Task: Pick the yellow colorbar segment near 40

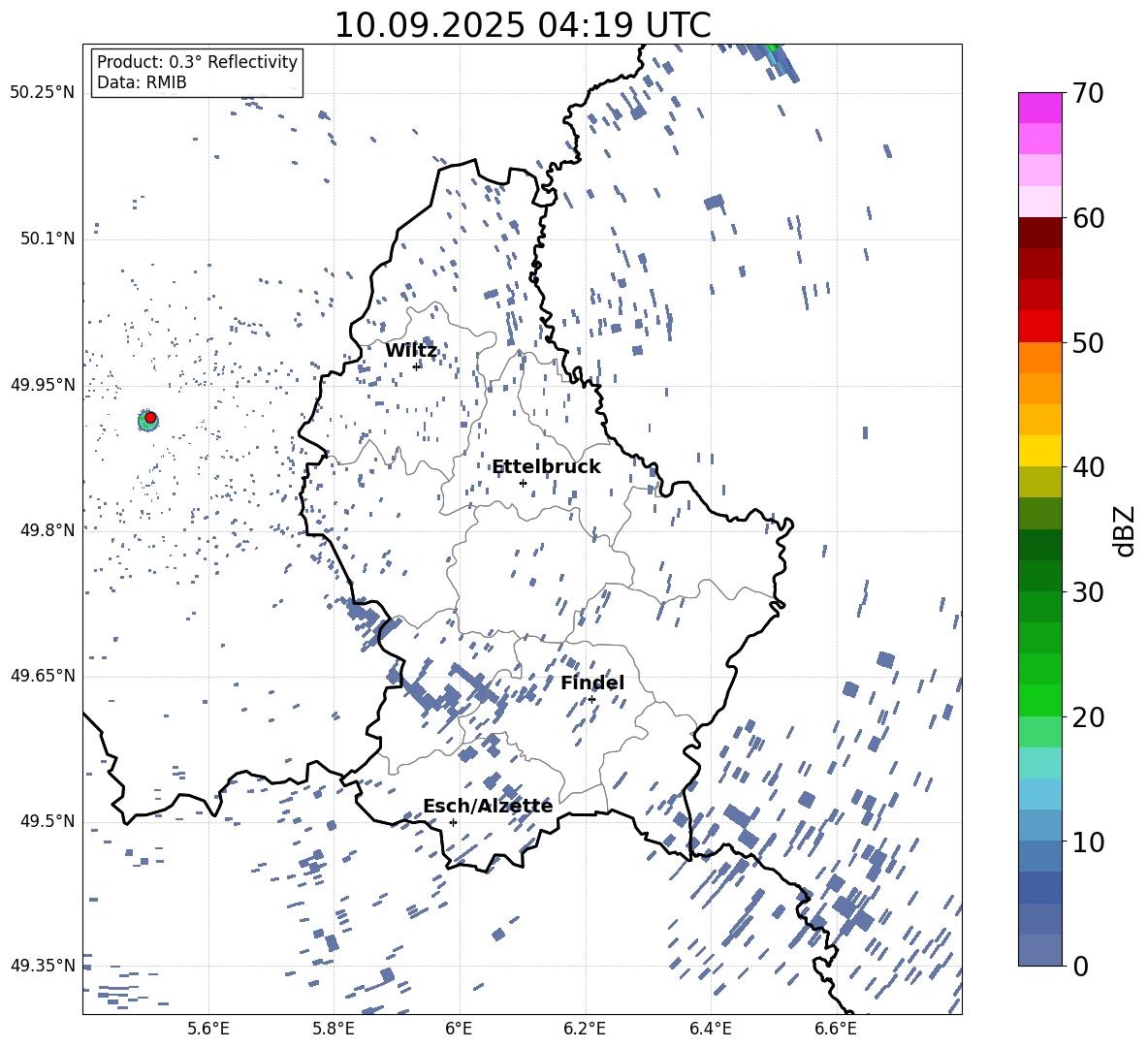Action: pyautogui.click(x=1040, y=451)
